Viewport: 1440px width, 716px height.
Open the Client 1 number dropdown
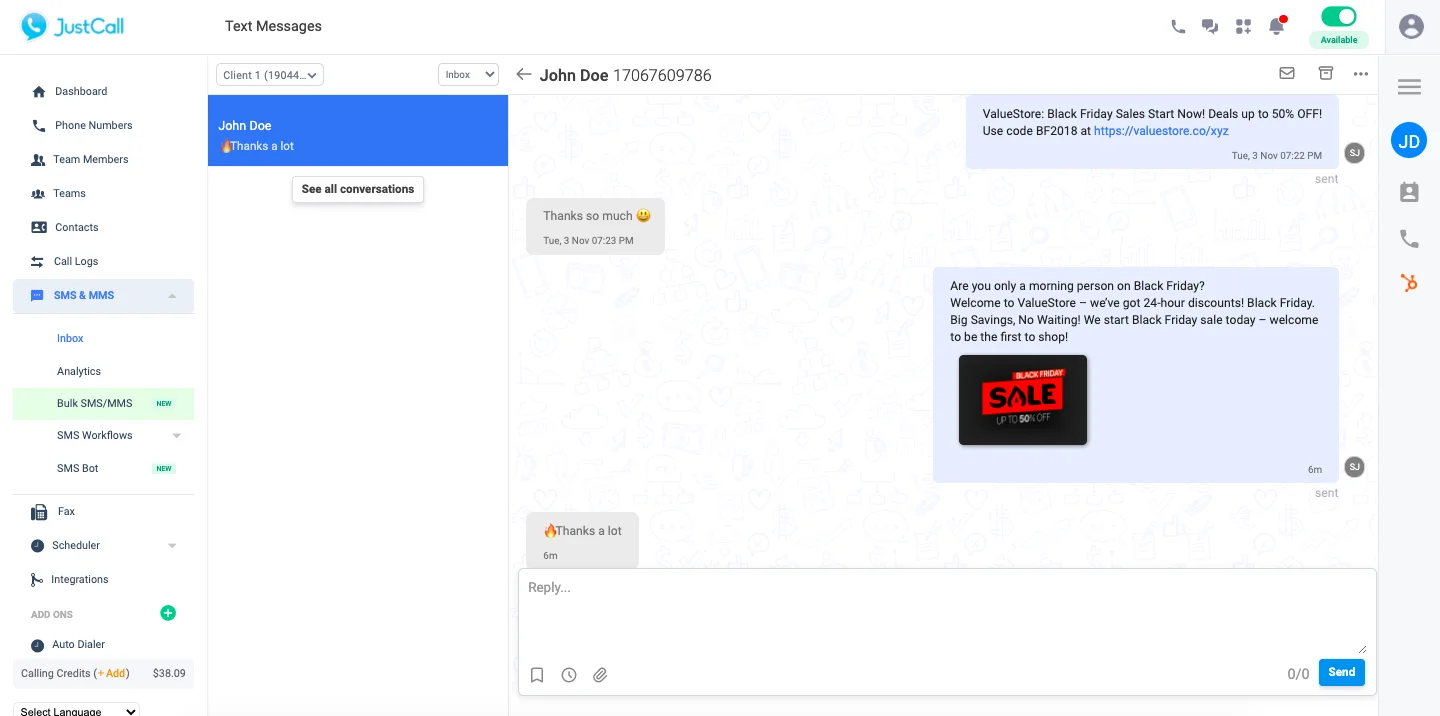pos(270,75)
